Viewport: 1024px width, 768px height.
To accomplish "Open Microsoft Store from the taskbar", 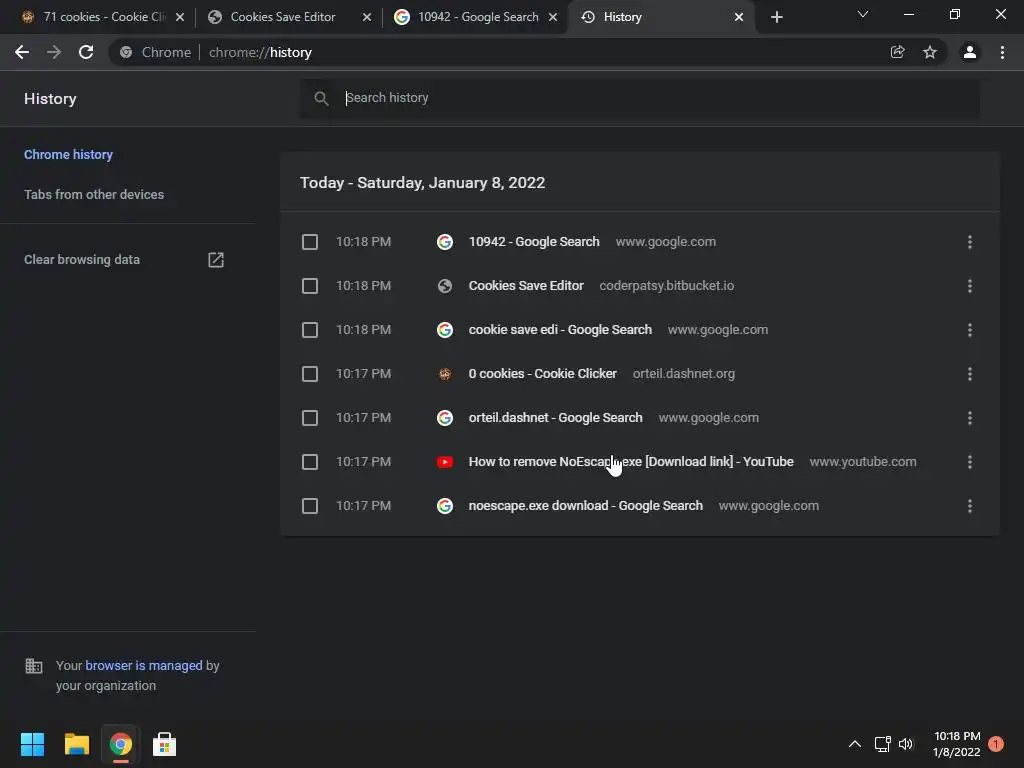I will [164, 744].
